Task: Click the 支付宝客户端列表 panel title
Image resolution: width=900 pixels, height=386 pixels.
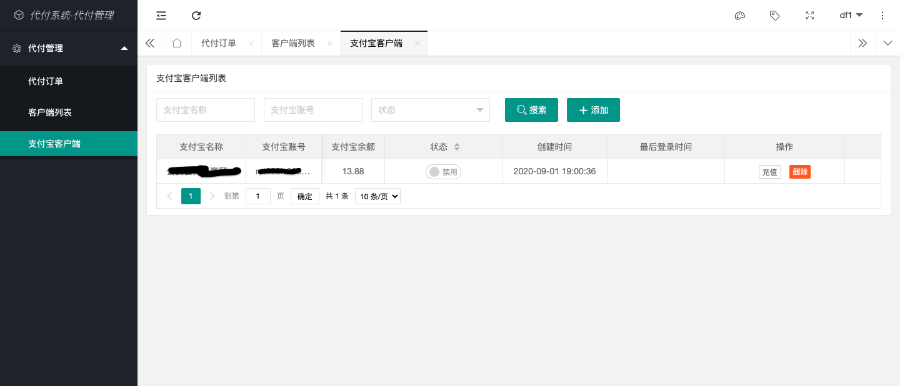Action: [x=191, y=79]
